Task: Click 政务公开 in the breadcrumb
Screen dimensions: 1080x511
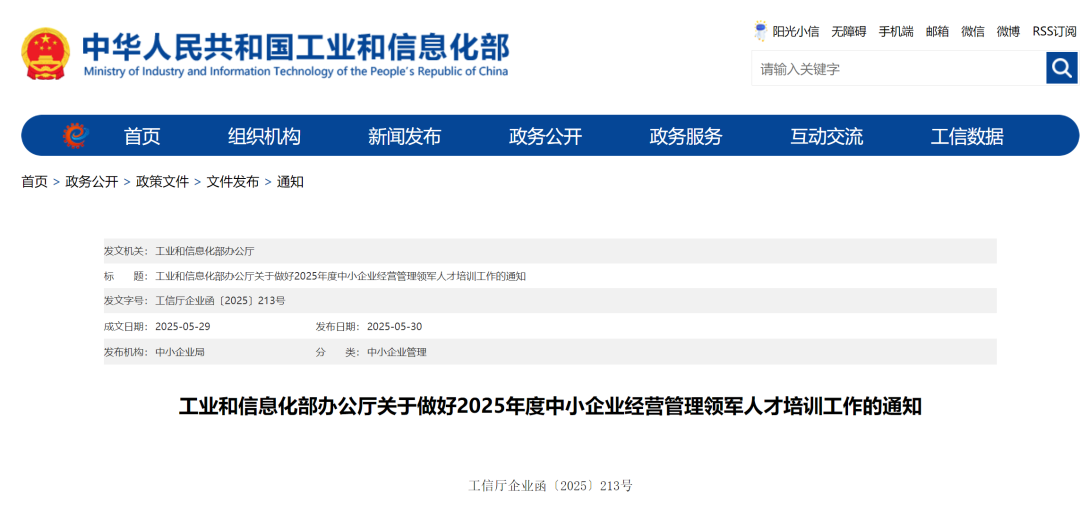Action: coord(92,182)
